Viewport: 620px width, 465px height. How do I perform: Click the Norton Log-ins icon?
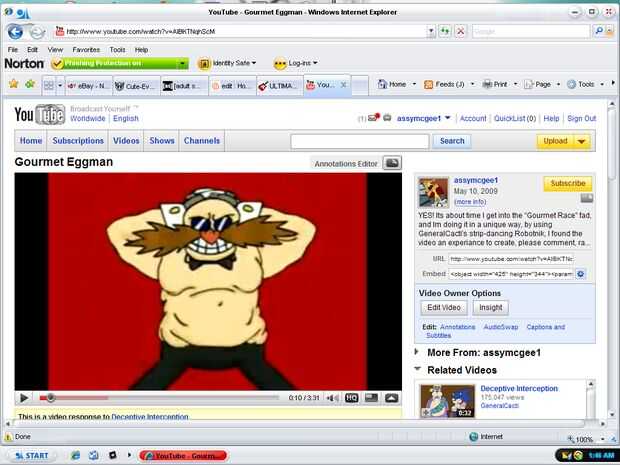pos(280,63)
